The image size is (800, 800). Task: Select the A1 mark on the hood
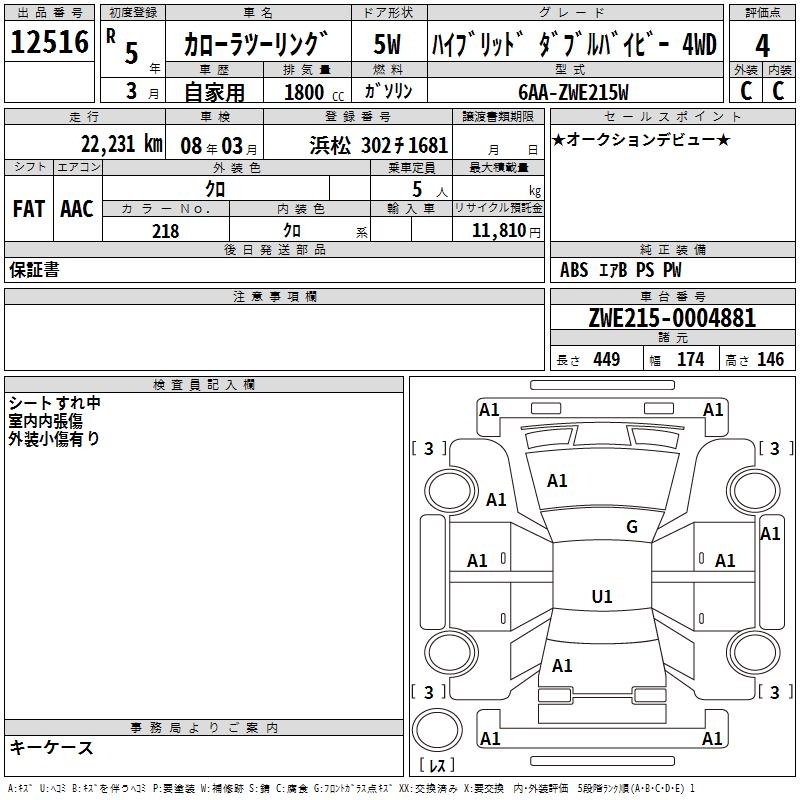point(557,481)
